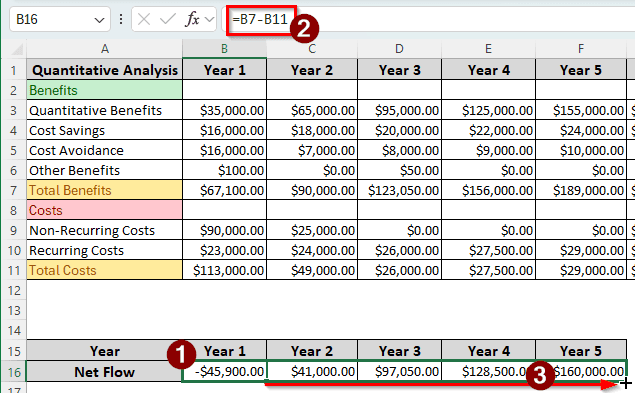Select row 11 header

pos(14,270)
